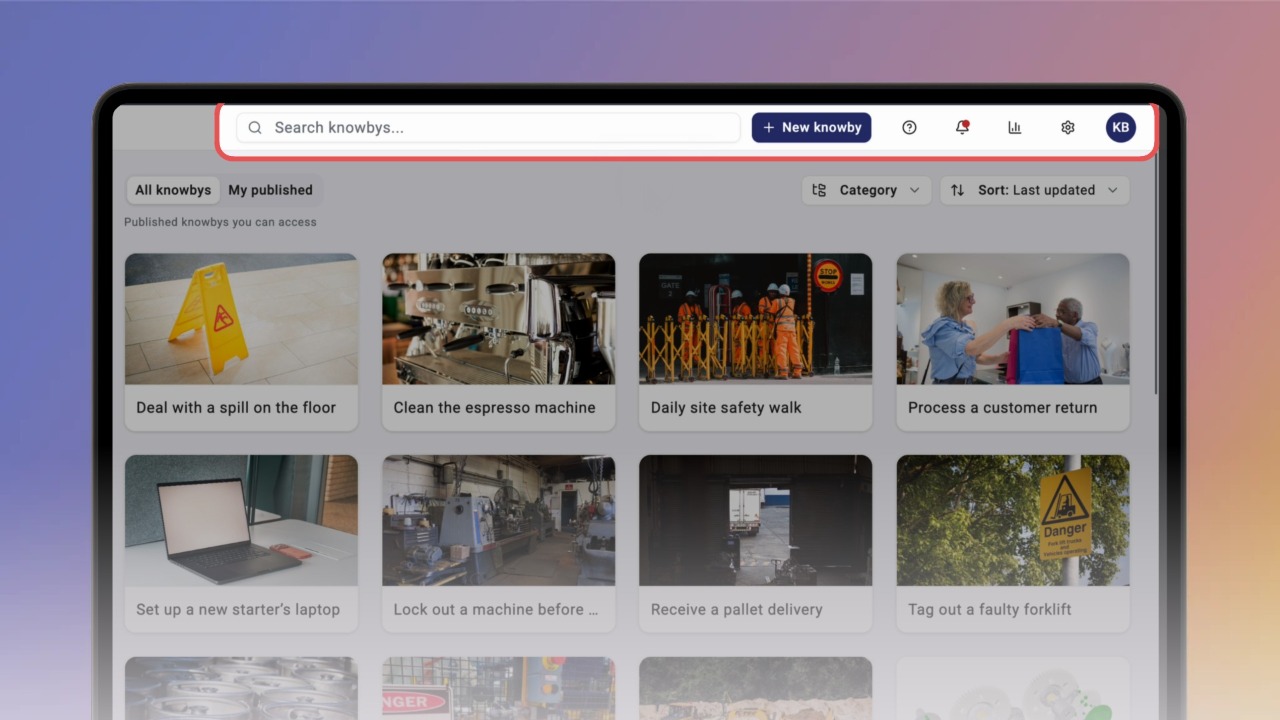Select 'Deal with a spill on the floor' title

point(236,408)
